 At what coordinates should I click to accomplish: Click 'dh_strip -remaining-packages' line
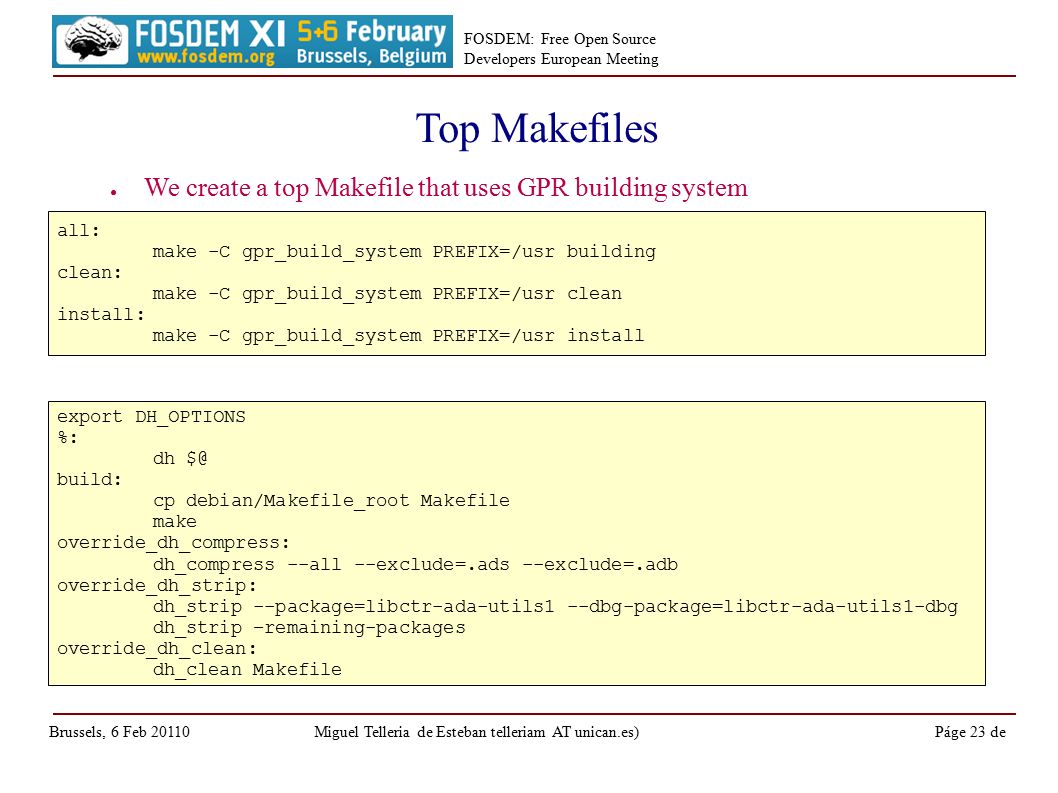click(309, 628)
